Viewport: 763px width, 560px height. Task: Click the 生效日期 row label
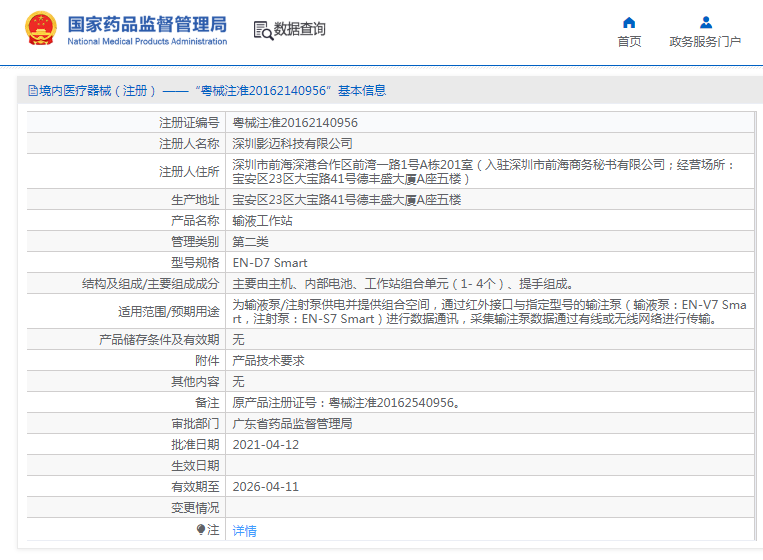pyautogui.click(x=195, y=466)
